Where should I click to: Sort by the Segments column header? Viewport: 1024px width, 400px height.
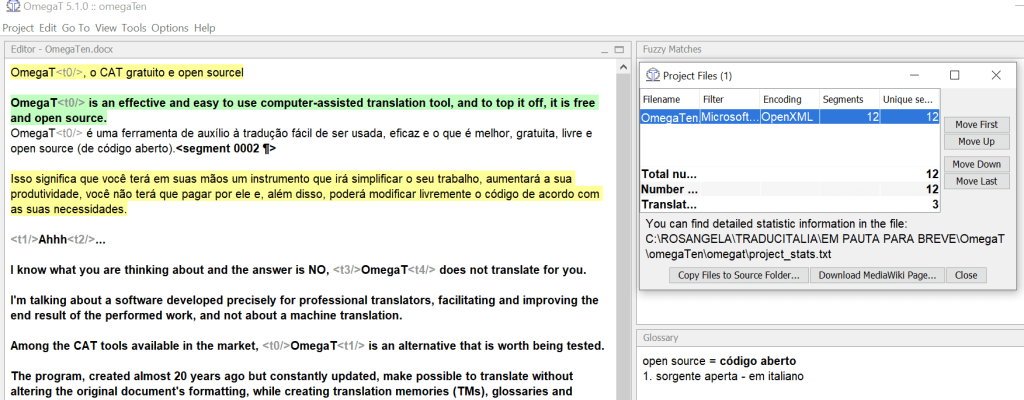849,99
